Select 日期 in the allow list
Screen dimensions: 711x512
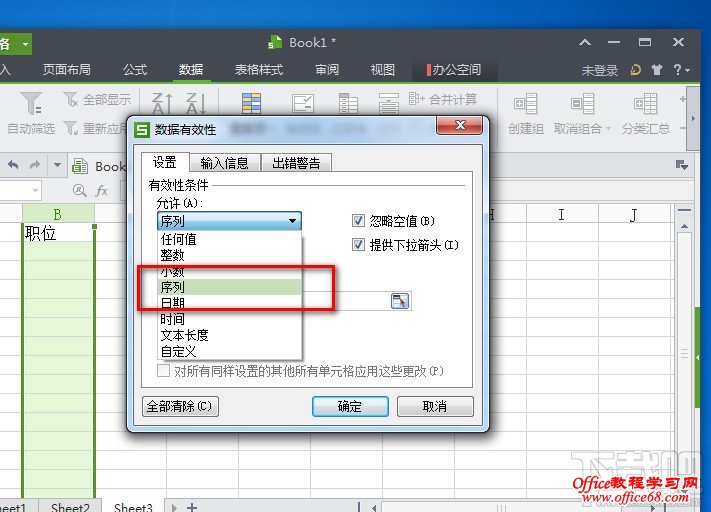click(x=229, y=303)
